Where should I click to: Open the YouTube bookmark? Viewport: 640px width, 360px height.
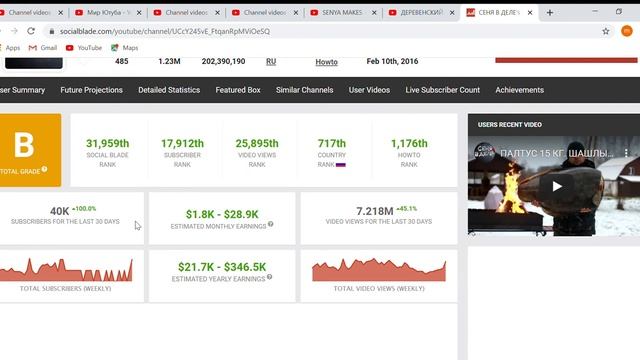pyautogui.click(x=84, y=48)
